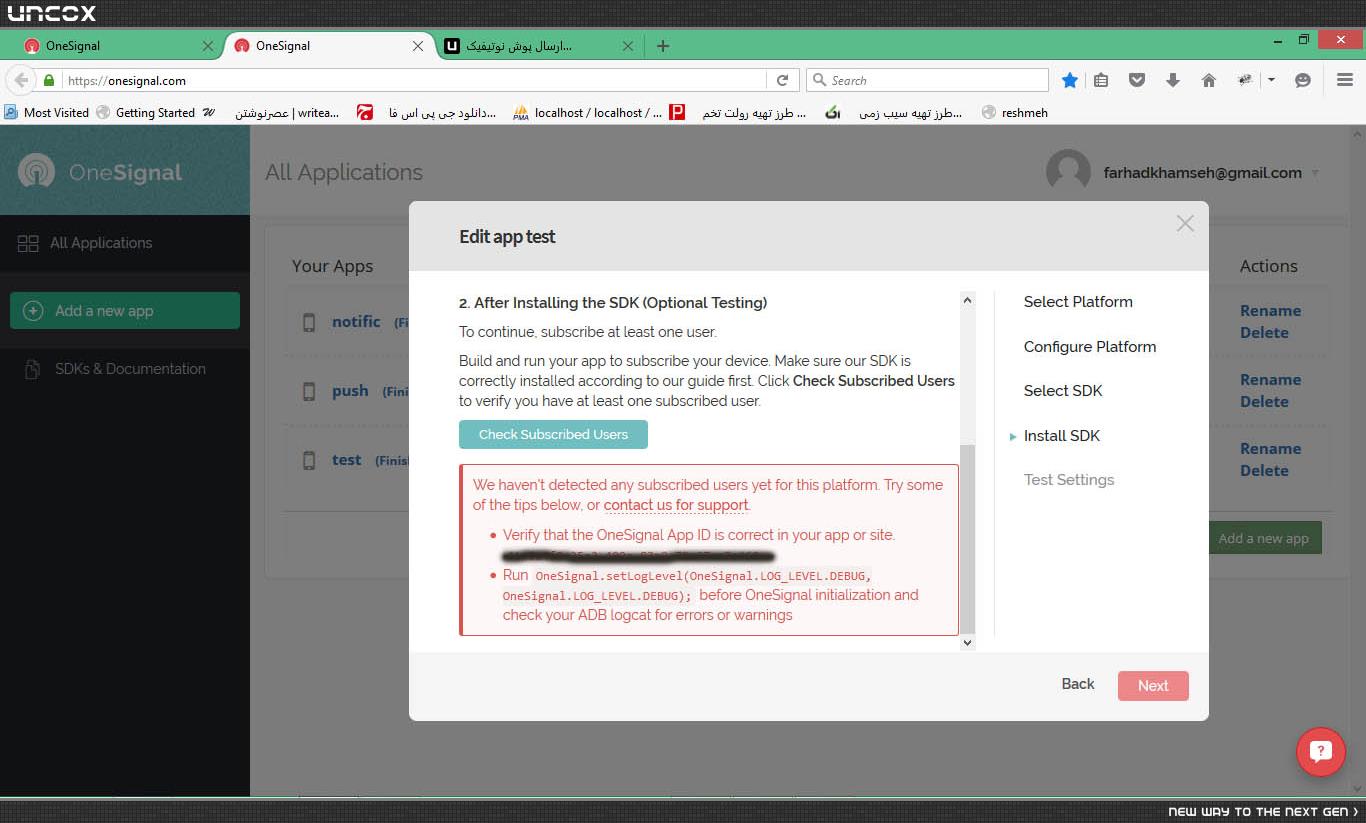Click the toolbar extension icon left of dropdown arrow
The height and width of the screenshot is (823, 1366).
click(1245, 80)
